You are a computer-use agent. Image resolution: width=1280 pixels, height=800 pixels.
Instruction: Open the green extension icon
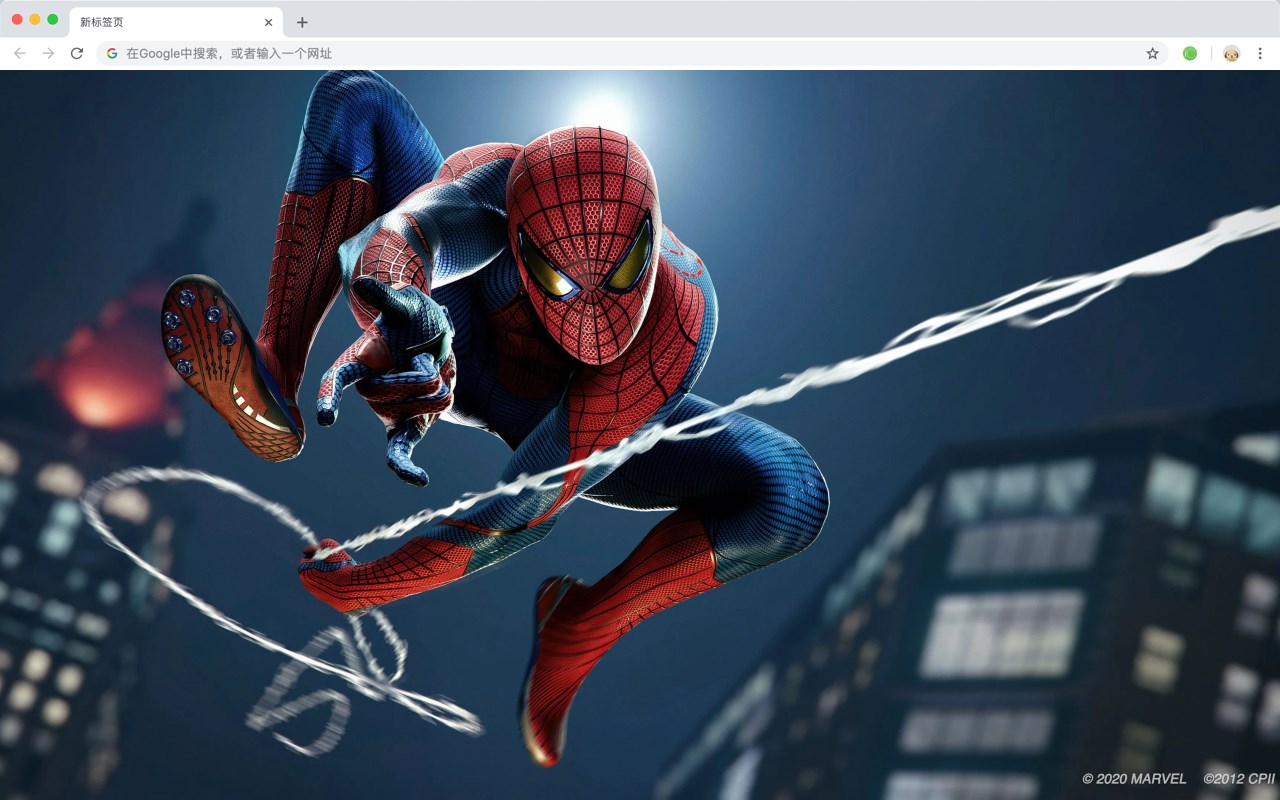1190,53
